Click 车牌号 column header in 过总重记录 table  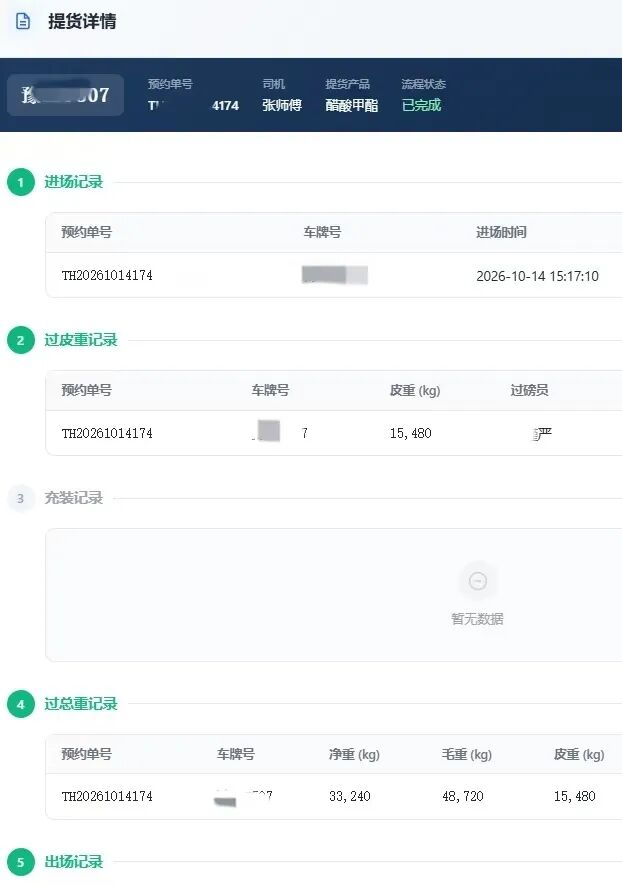236,754
